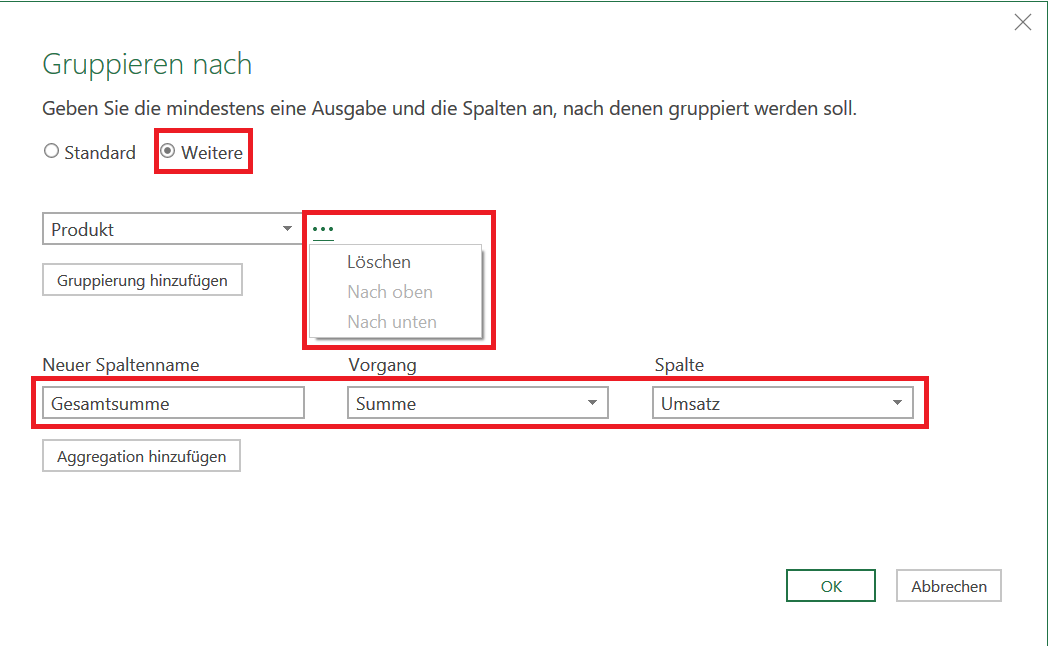1048x646 pixels.
Task: Click the Neuer Spaltenname label
Action: tap(121, 365)
